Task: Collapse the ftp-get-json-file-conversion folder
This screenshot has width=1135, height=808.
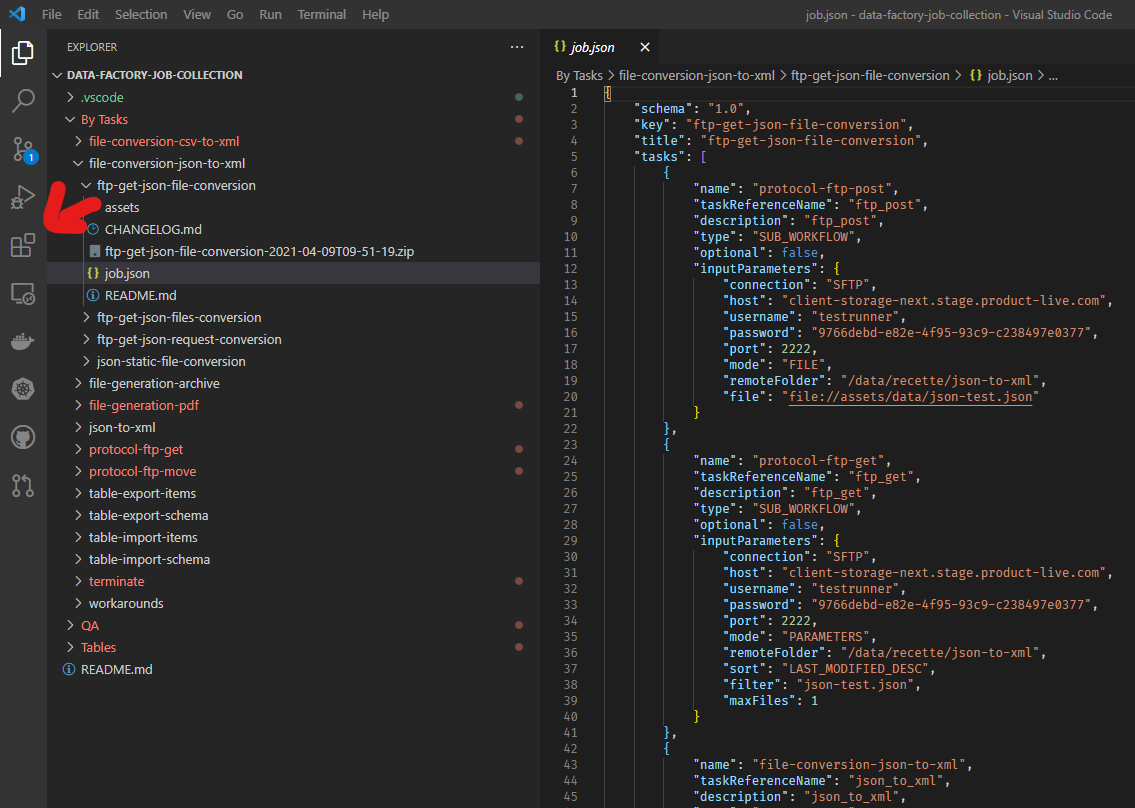Action: point(176,185)
